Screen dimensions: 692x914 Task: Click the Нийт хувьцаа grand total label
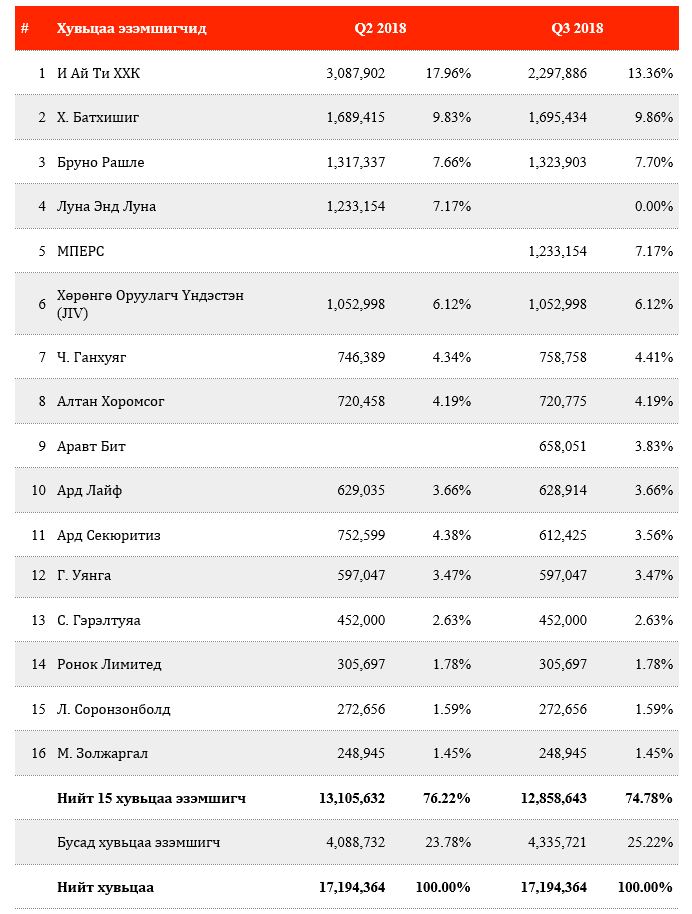point(106,887)
